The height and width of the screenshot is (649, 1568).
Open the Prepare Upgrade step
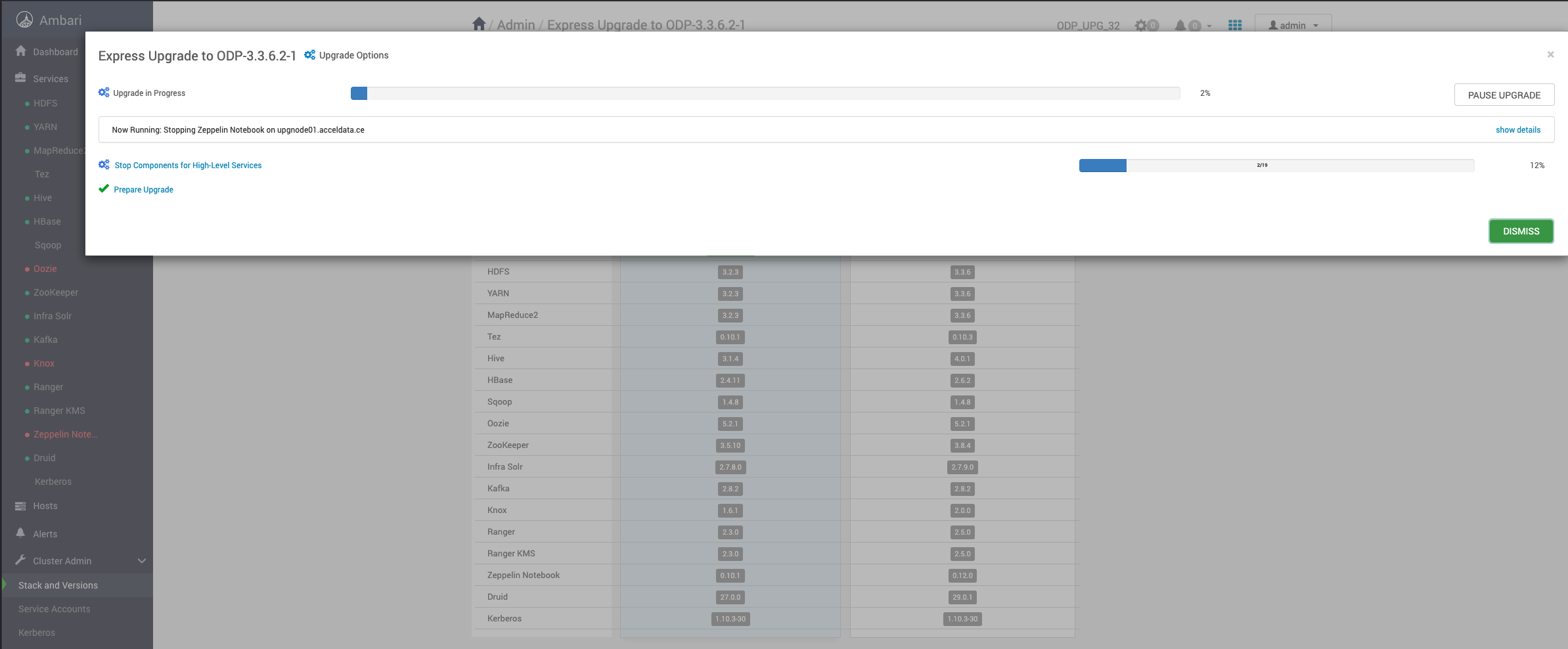(143, 190)
